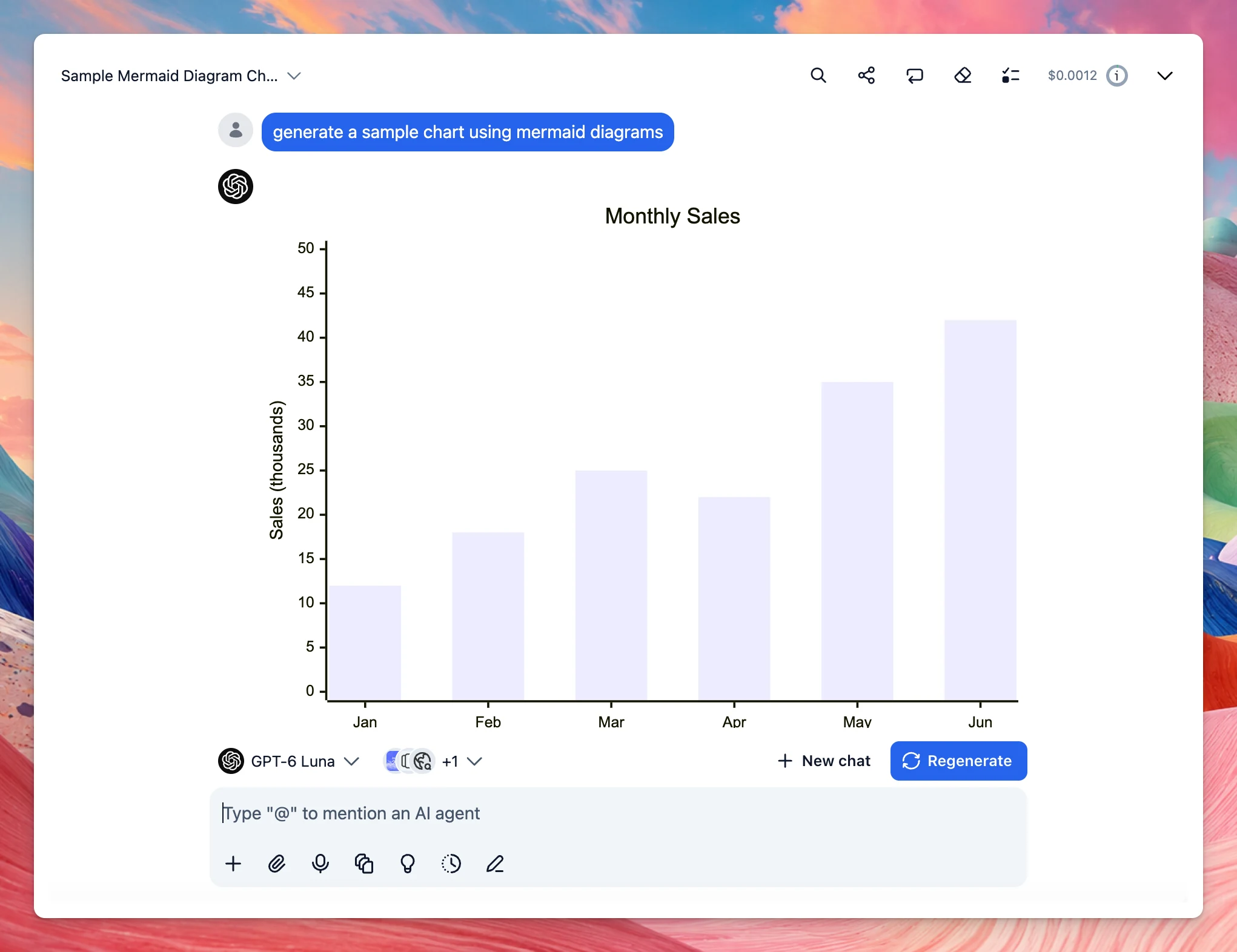Click the Regenerate button
The image size is (1237, 952).
958,761
